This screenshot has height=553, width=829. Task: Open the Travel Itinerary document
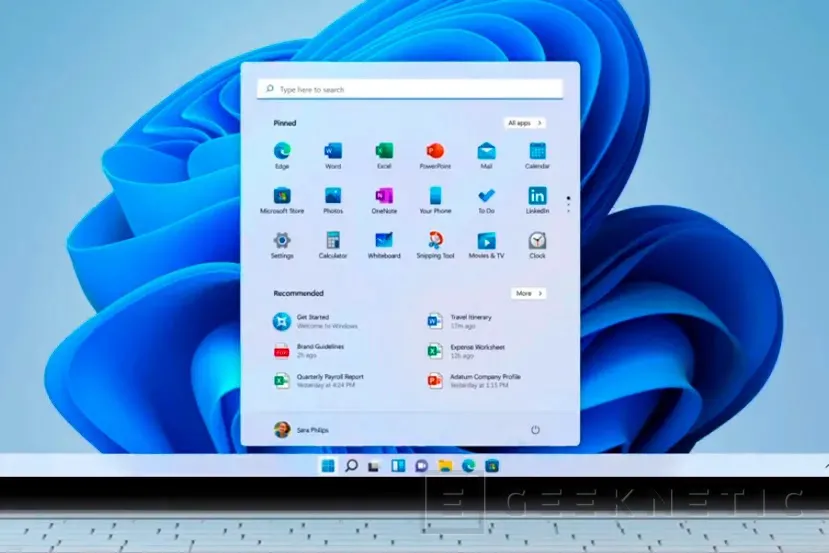[x=459, y=321]
